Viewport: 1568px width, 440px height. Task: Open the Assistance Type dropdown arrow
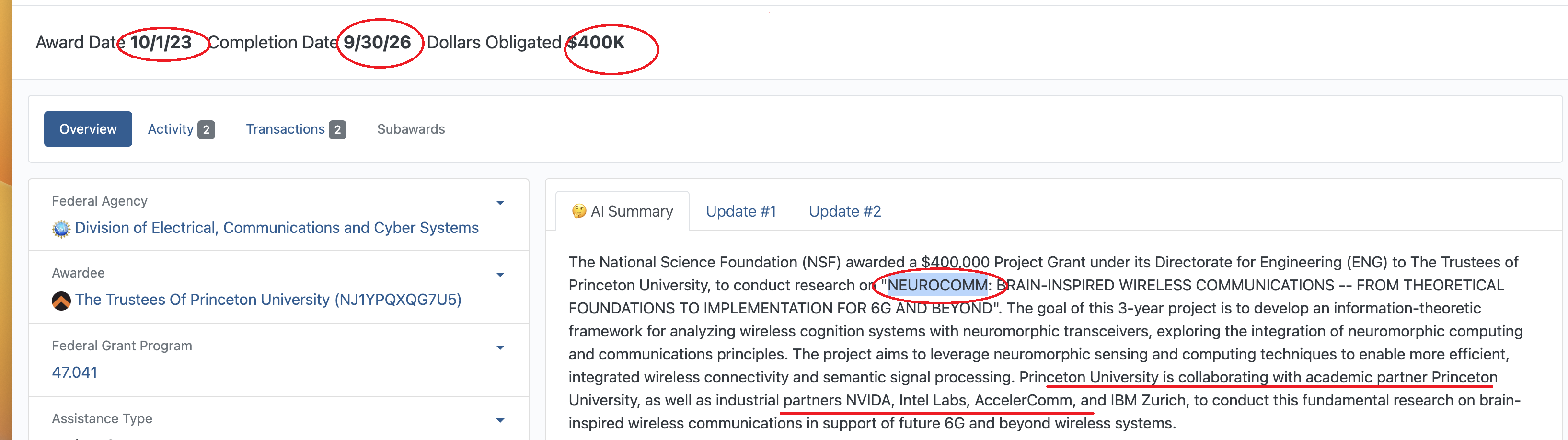pos(500,420)
